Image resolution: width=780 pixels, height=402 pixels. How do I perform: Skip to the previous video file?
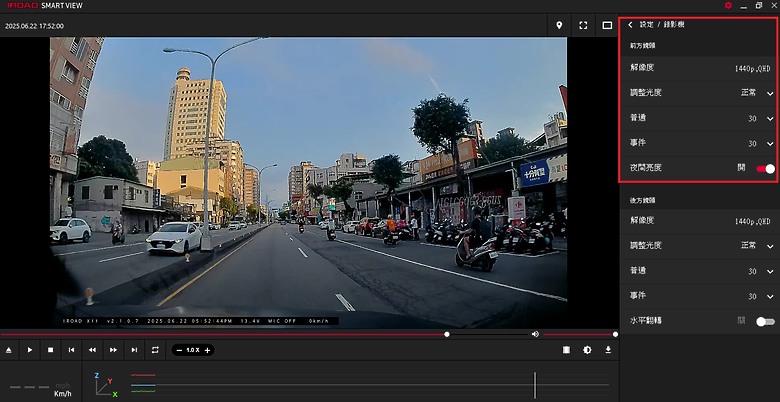coord(72,350)
